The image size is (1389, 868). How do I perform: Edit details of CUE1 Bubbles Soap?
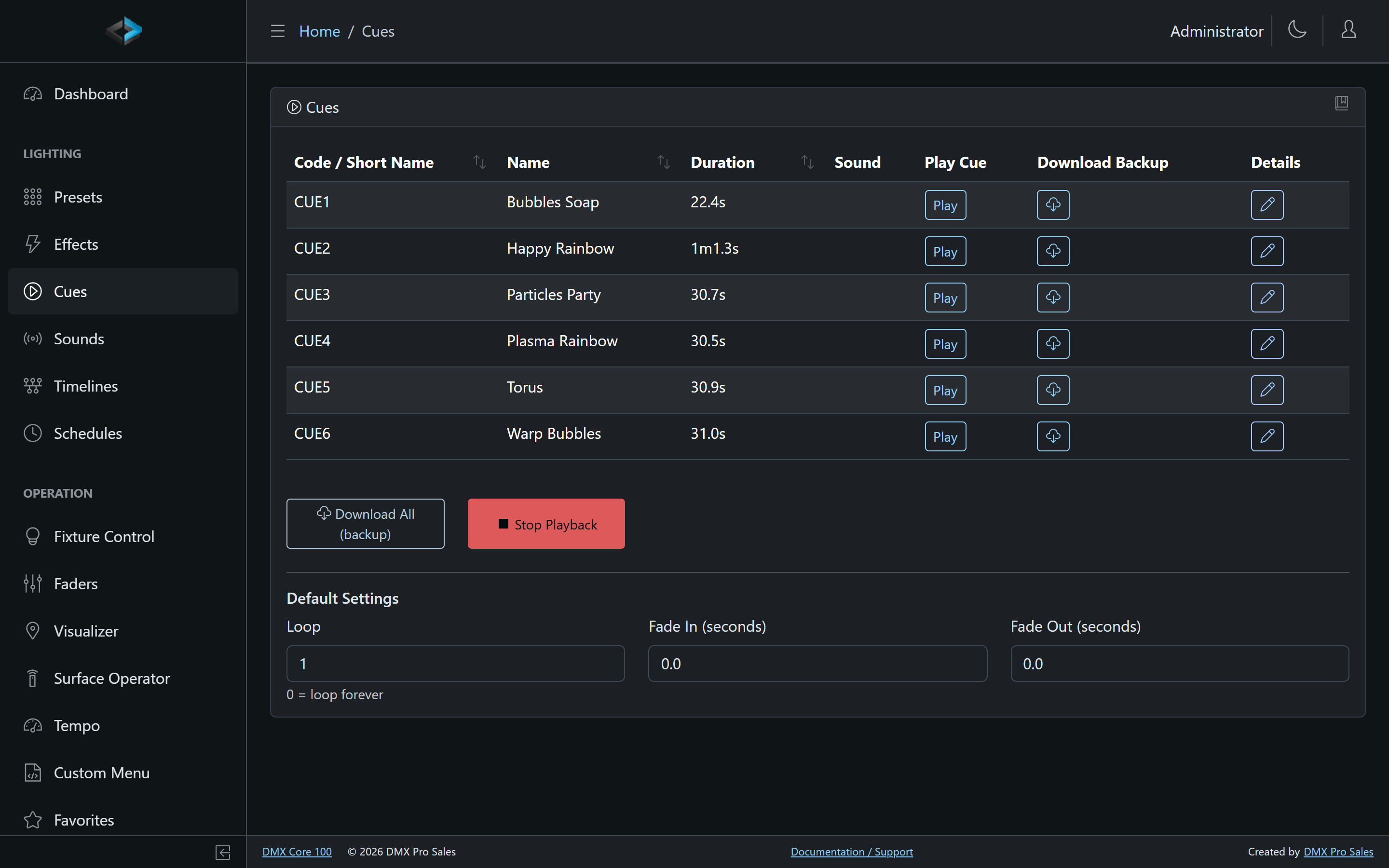(x=1267, y=205)
